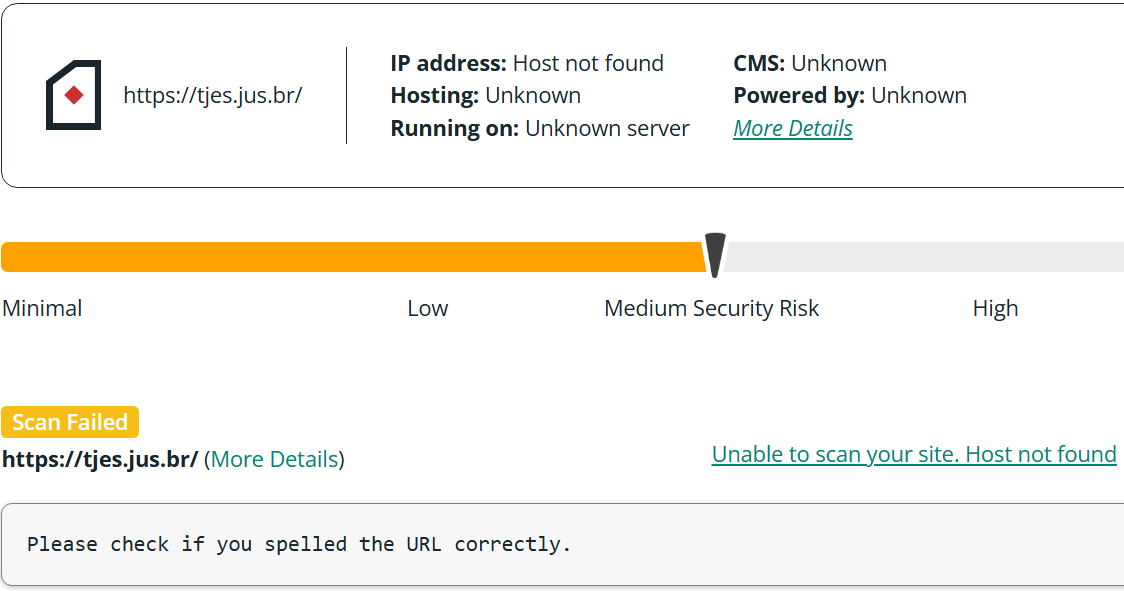Click the Powered by: Unknown entry
The image size is (1124, 591).
pyautogui.click(x=850, y=95)
